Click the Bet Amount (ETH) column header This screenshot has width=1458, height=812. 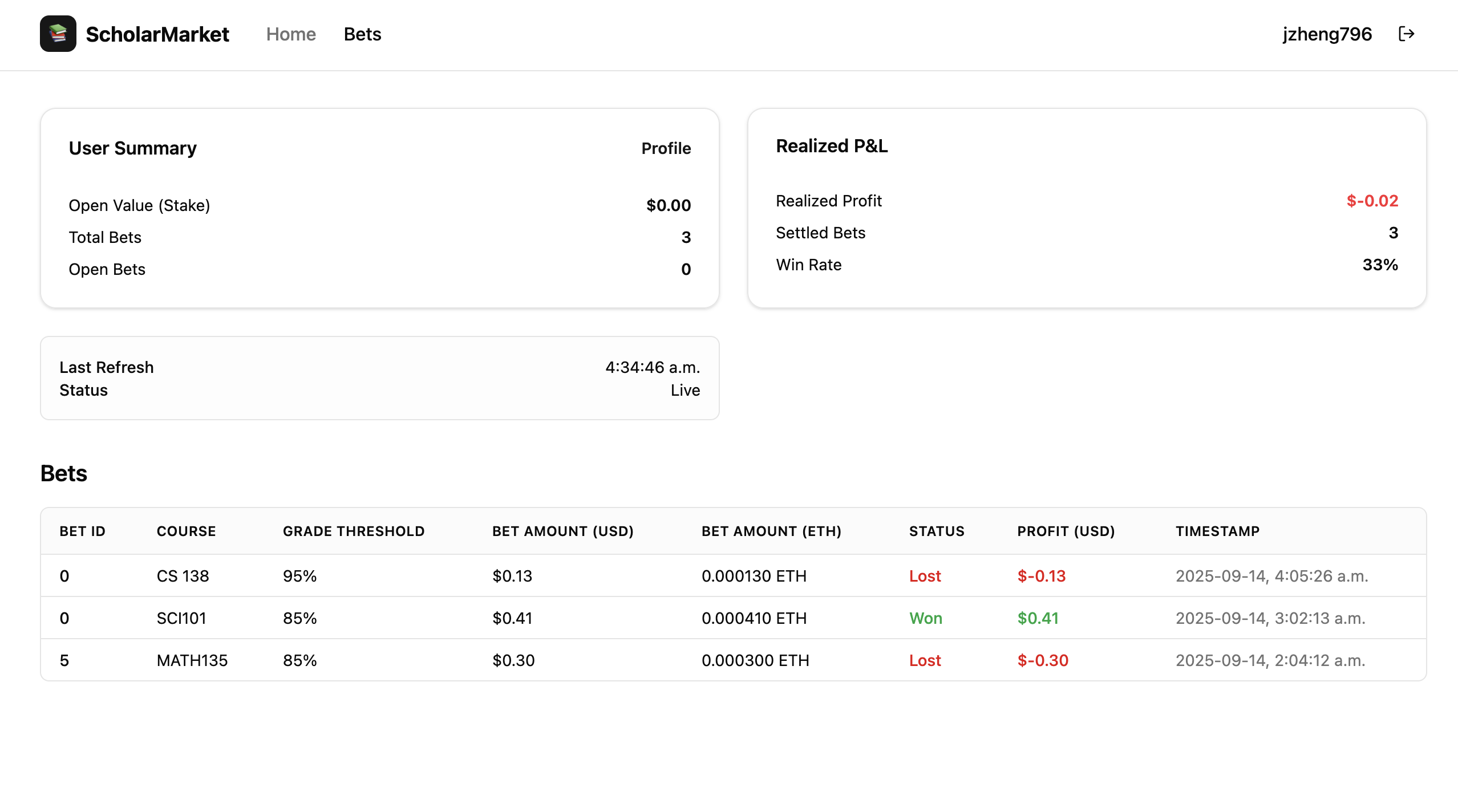tap(771, 531)
